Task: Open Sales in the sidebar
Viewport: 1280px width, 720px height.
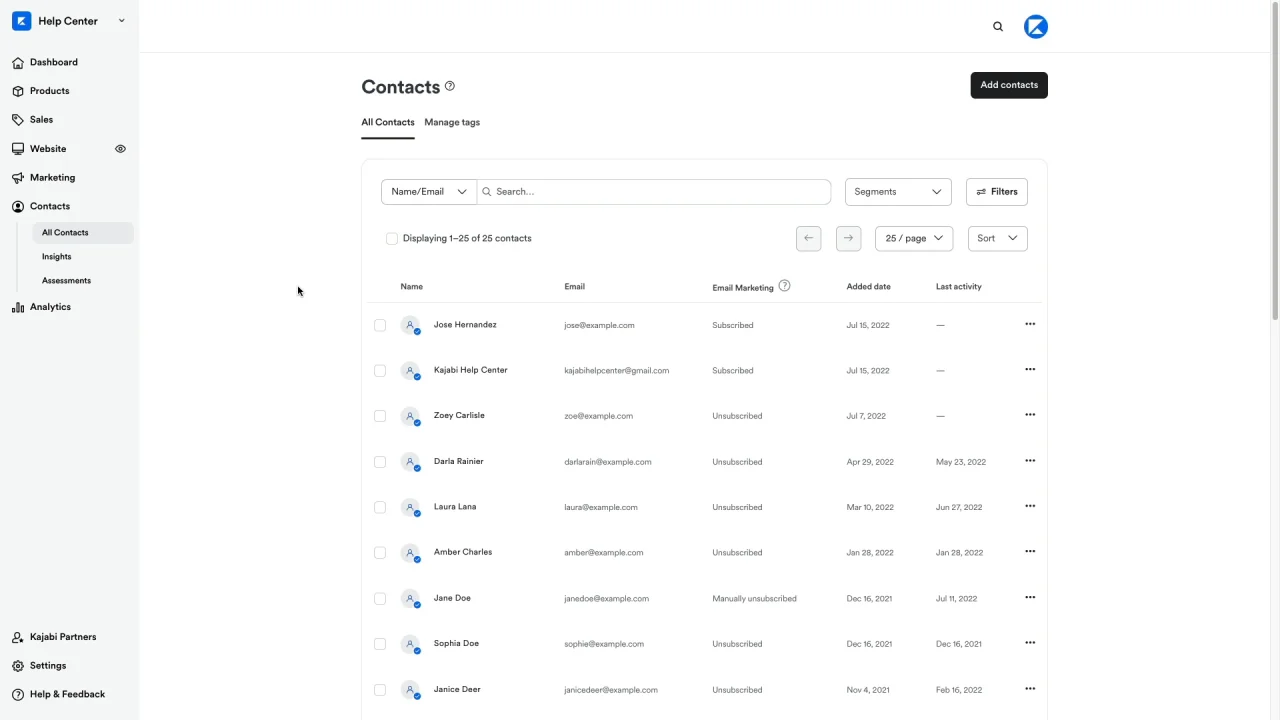Action: point(41,119)
